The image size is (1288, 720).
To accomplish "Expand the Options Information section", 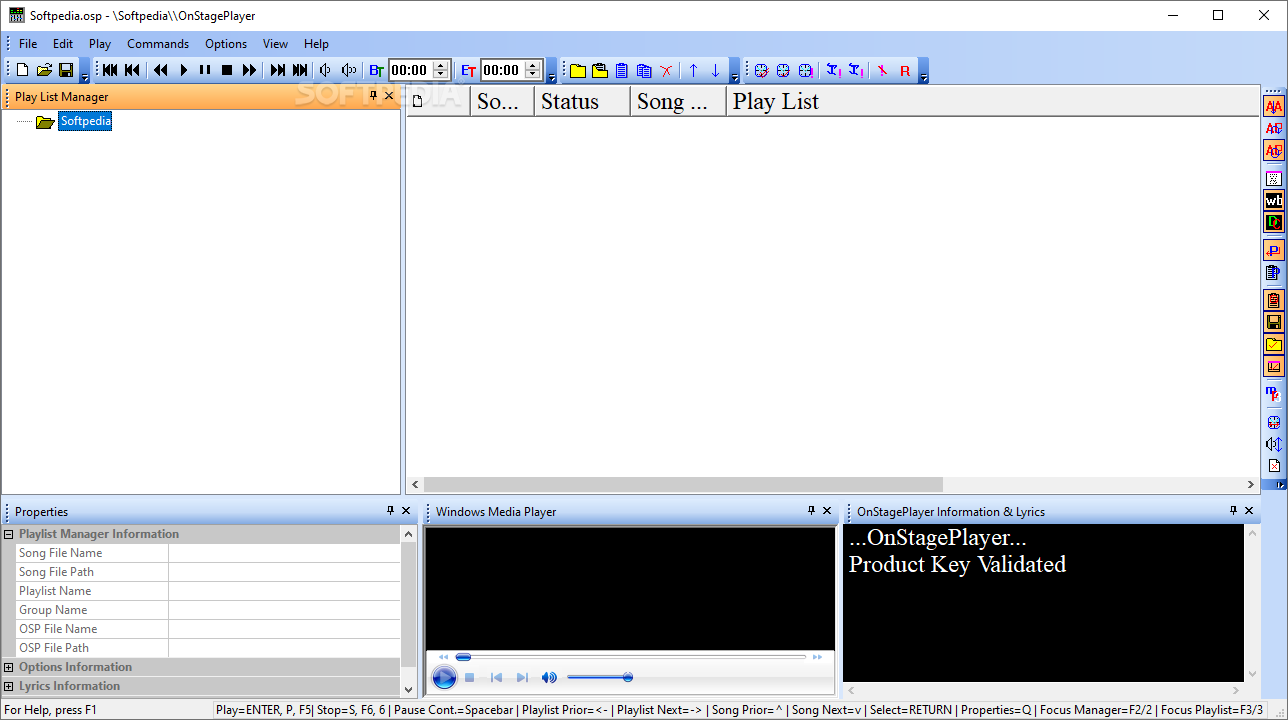I will (9, 667).
